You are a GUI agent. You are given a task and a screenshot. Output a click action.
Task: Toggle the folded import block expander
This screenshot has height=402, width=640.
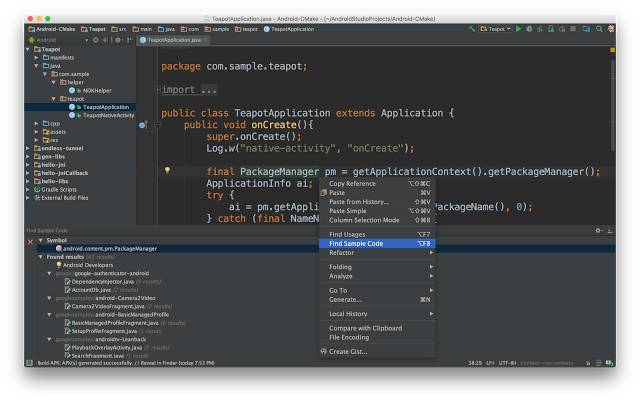coord(157,90)
